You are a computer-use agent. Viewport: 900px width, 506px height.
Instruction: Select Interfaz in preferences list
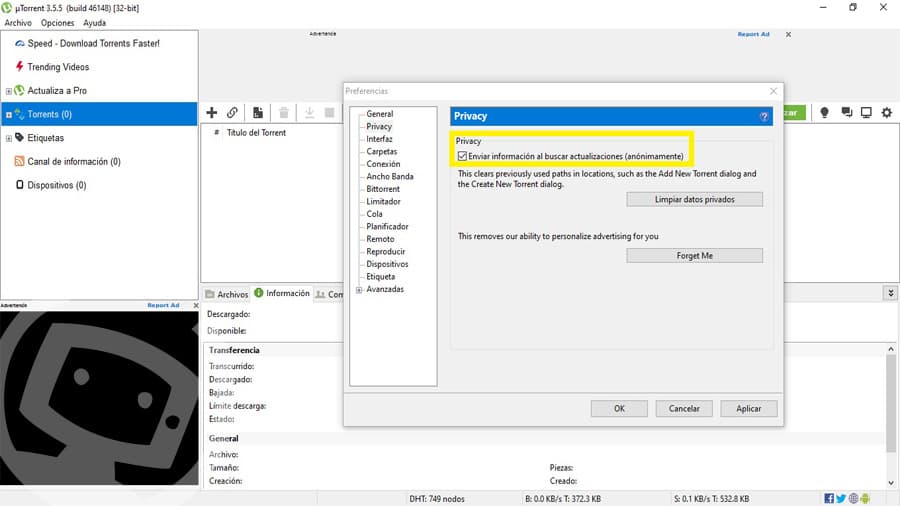click(x=379, y=139)
